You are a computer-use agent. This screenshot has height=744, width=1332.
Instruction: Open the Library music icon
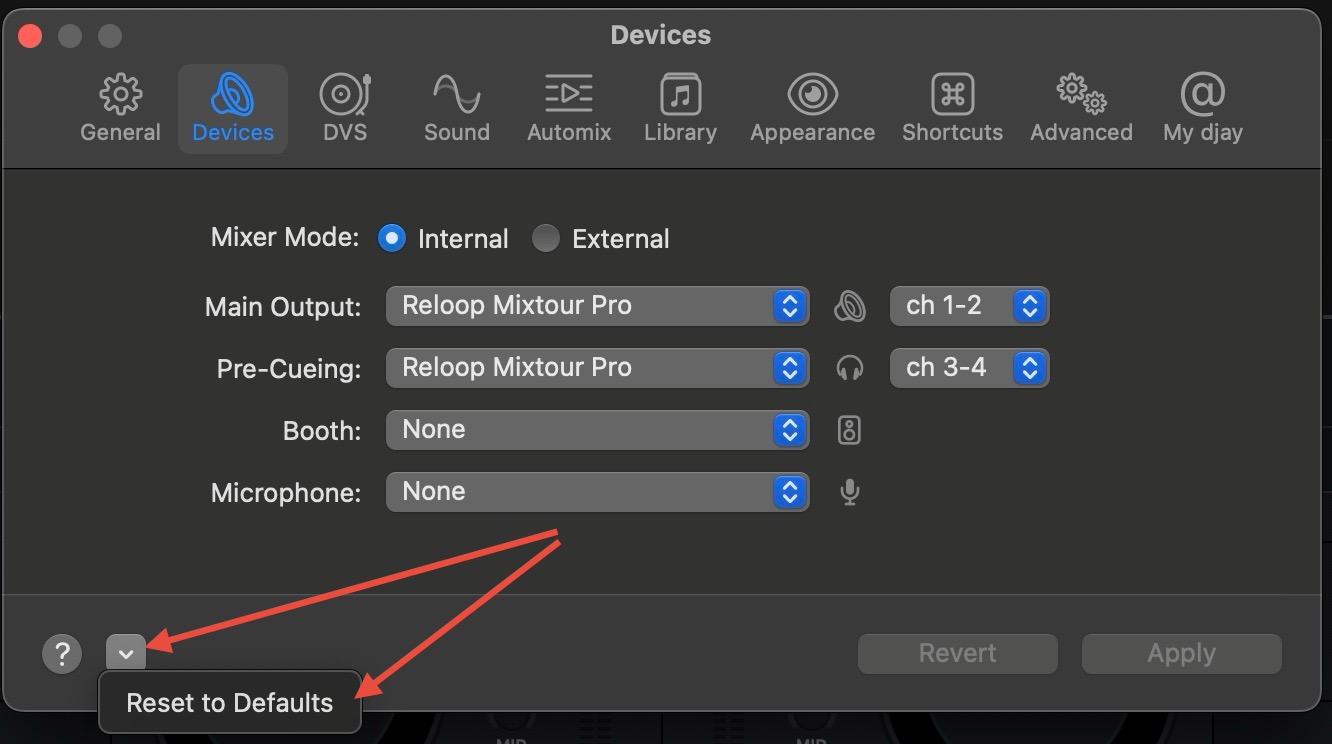[x=681, y=95]
